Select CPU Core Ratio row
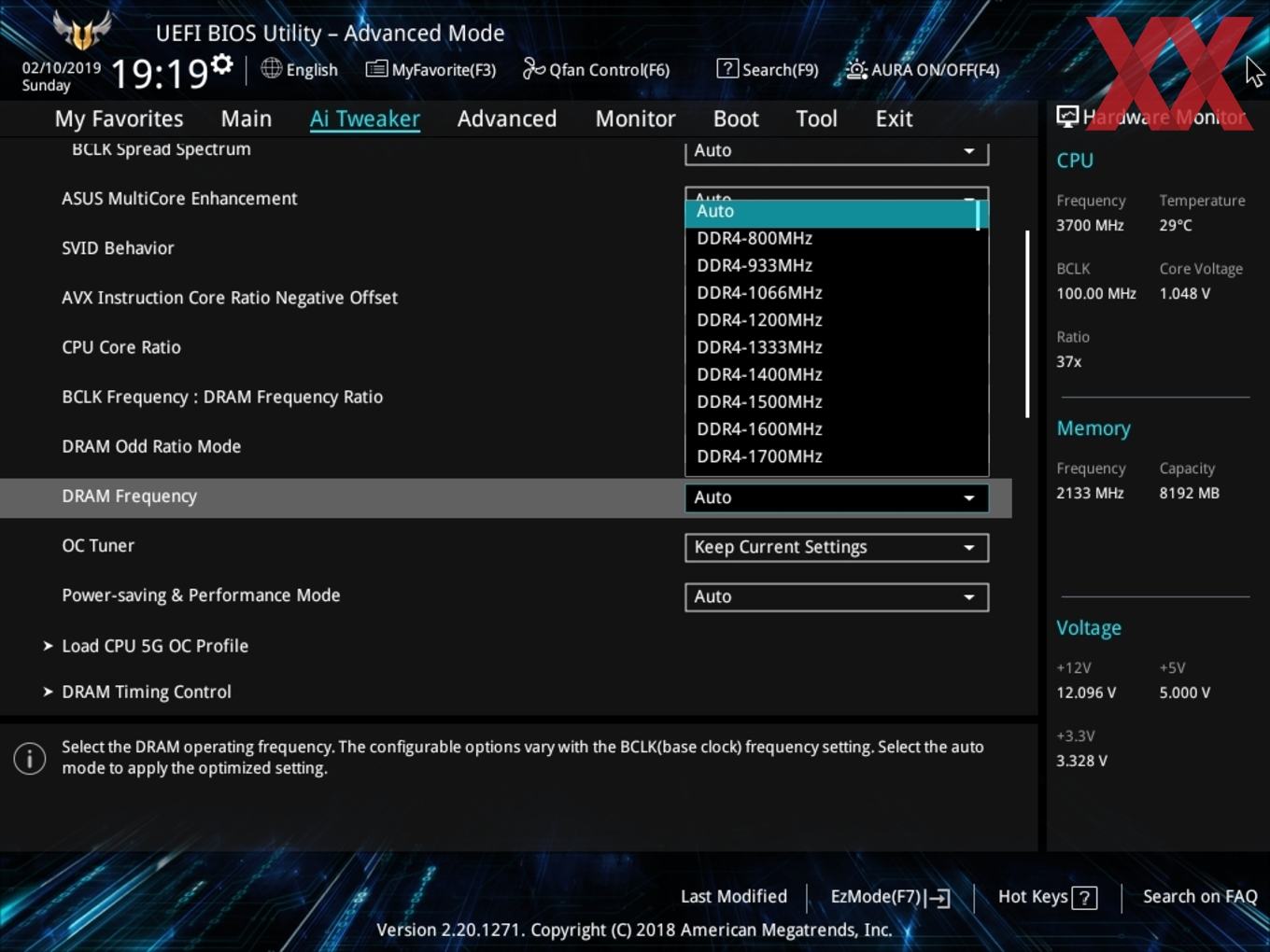 click(121, 346)
